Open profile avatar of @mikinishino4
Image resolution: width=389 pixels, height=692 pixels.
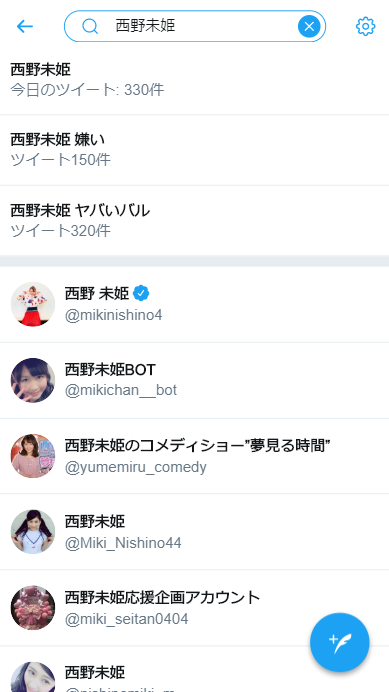33,304
